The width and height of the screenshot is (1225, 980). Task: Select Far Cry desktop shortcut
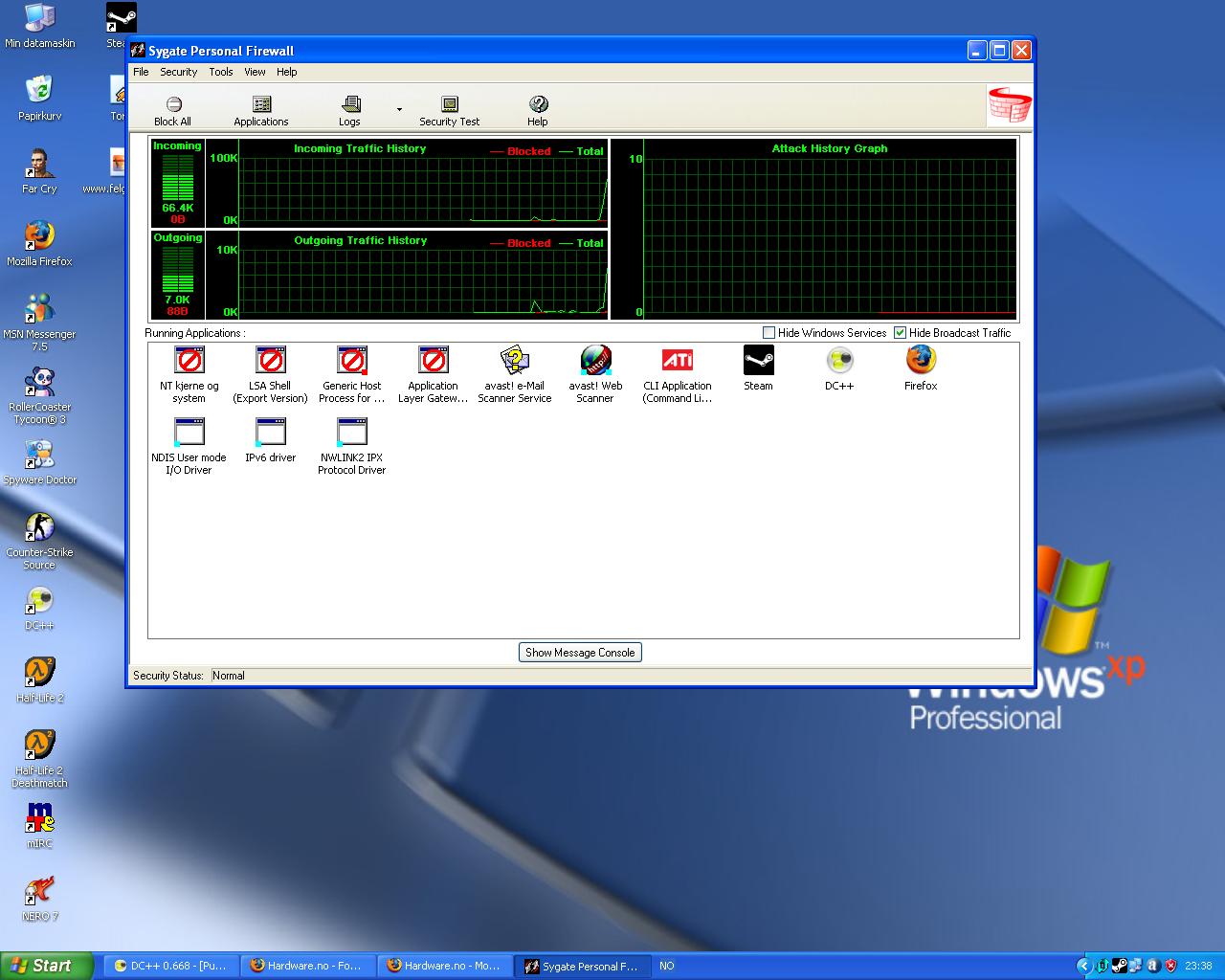click(x=39, y=171)
